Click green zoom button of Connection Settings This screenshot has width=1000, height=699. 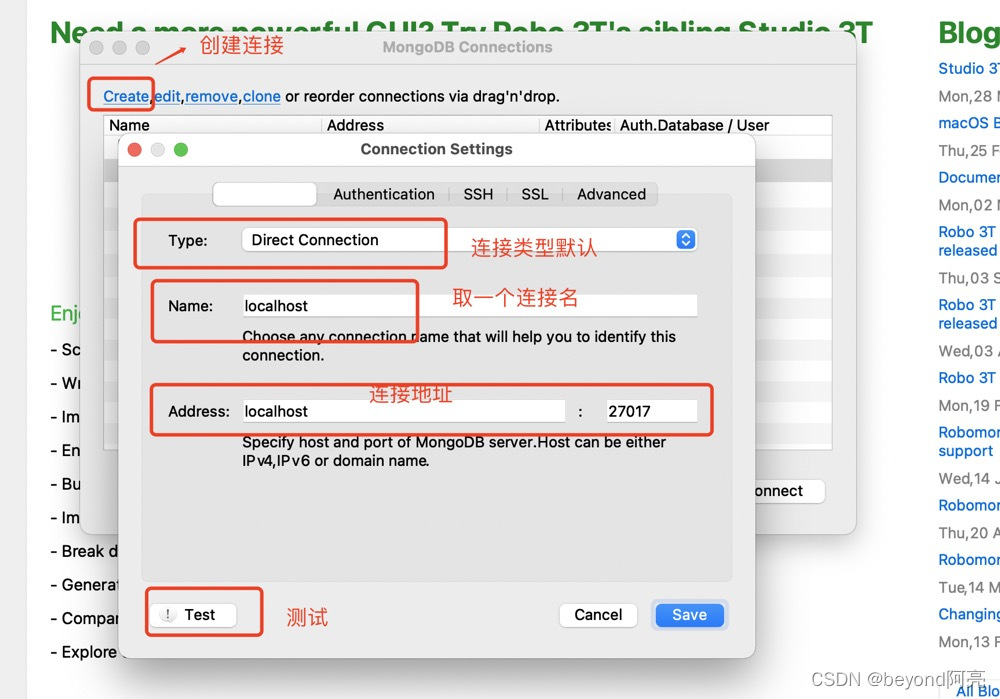click(x=181, y=150)
